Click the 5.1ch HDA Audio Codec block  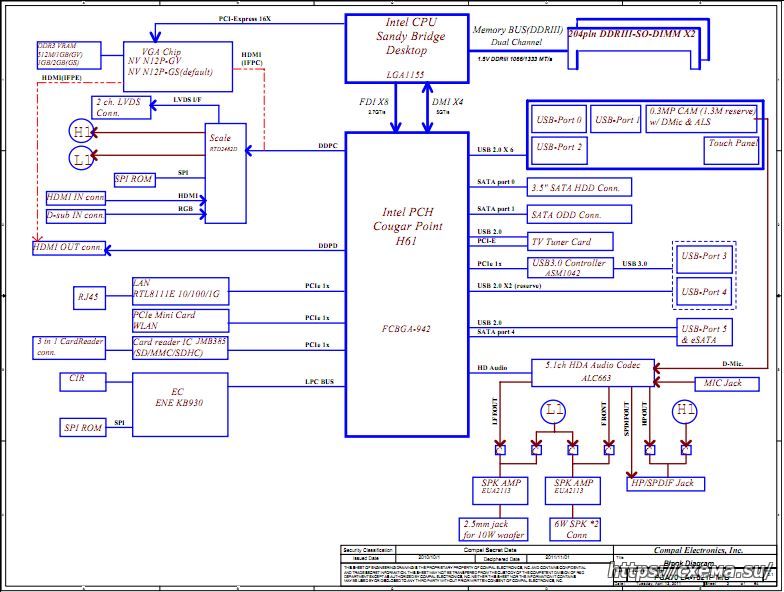592,369
